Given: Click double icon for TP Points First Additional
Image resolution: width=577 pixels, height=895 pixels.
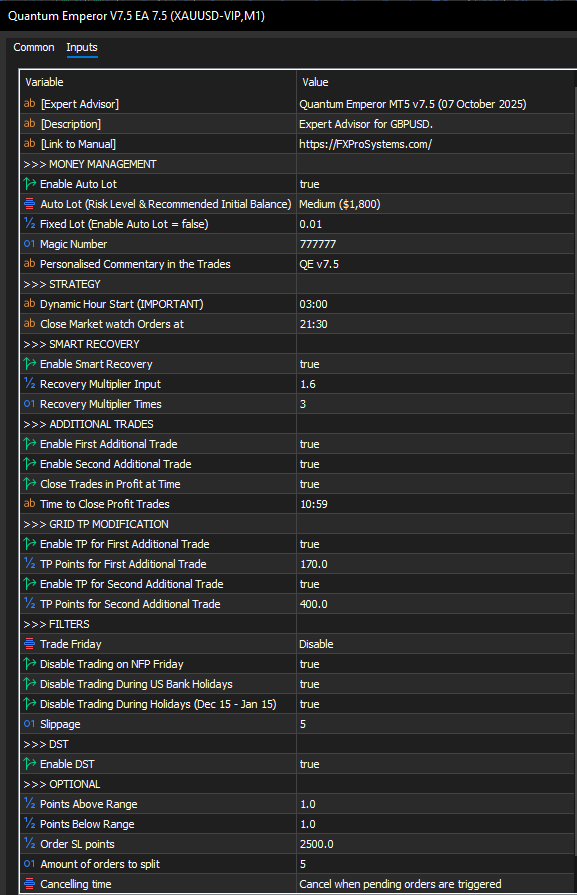Looking at the screenshot, I should (x=30, y=563).
